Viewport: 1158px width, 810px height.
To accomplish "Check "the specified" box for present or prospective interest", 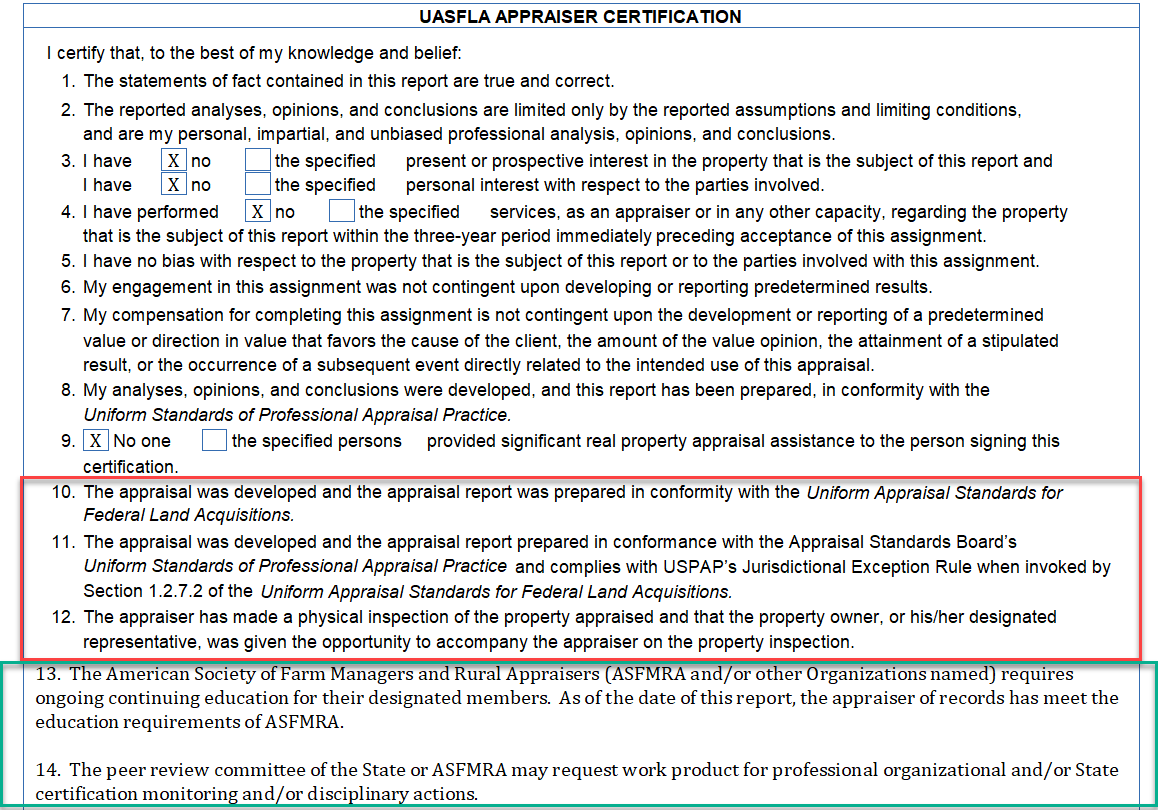I will click(258, 161).
